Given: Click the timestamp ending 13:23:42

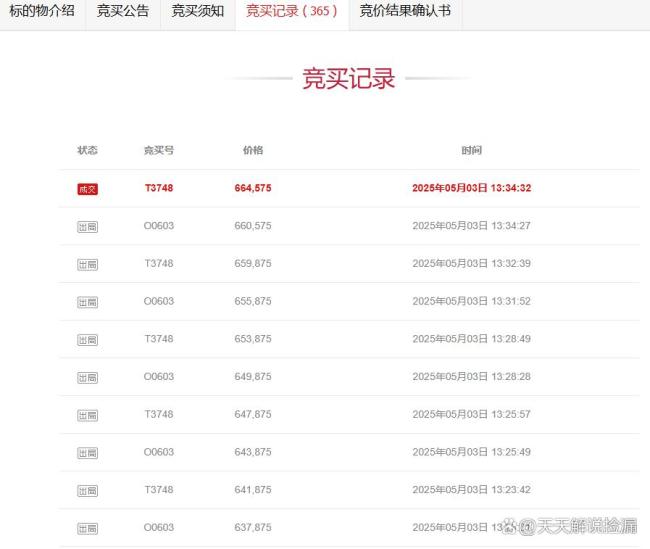Looking at the screenshot, I should (472, 490).
